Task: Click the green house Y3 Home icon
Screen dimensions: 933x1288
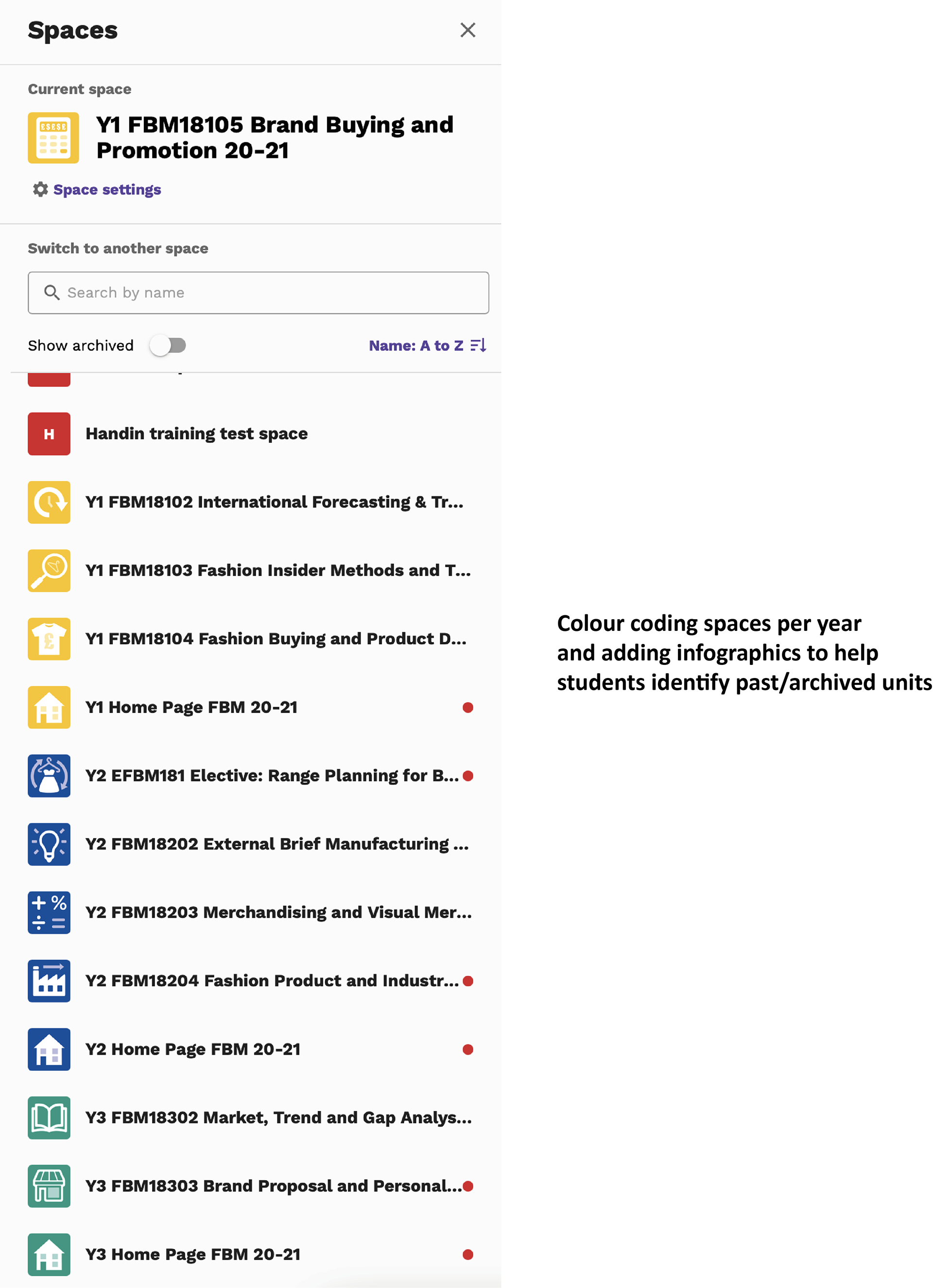Action: pos(49,1254)
